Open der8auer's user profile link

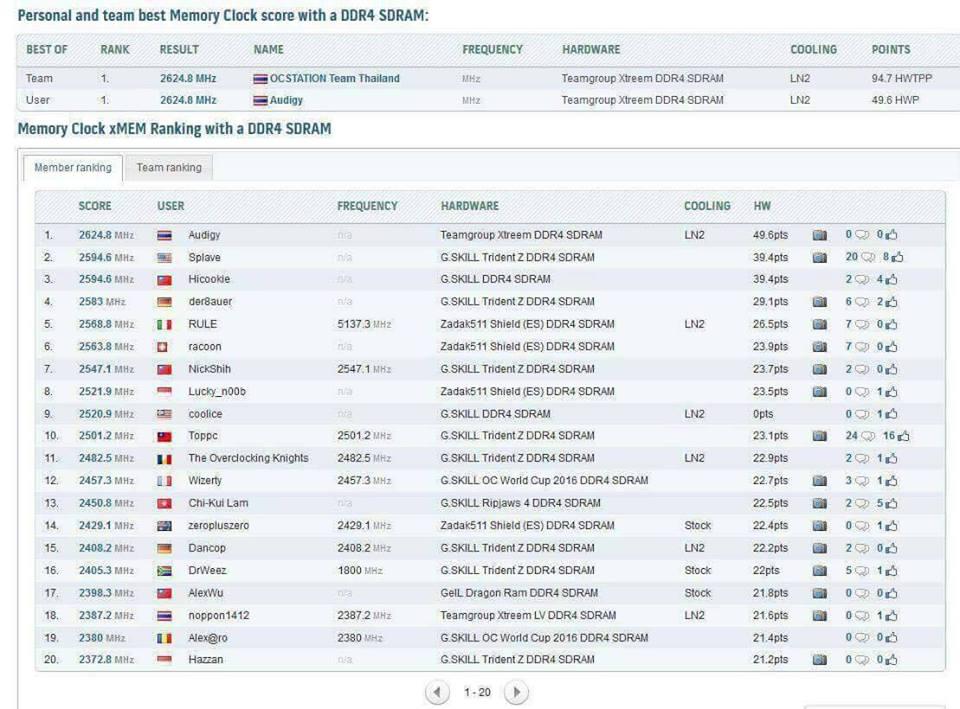(x=210, y=302)
